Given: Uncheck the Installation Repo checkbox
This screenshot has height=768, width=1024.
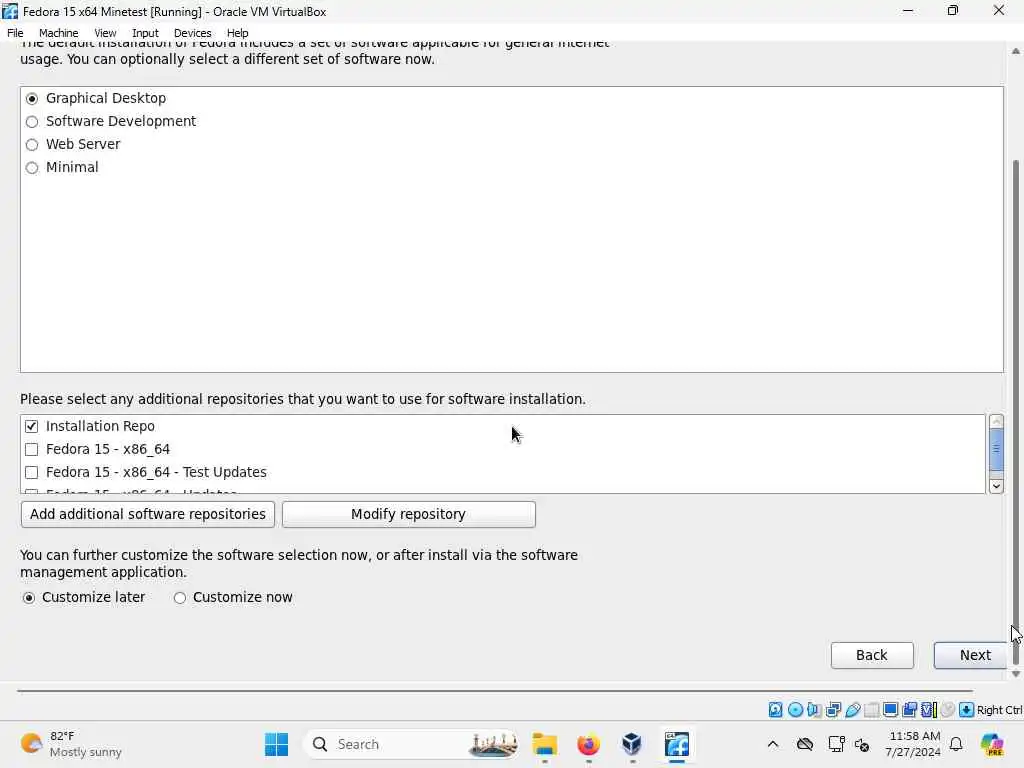Looking at the screenshot, I should pos(31,426).
